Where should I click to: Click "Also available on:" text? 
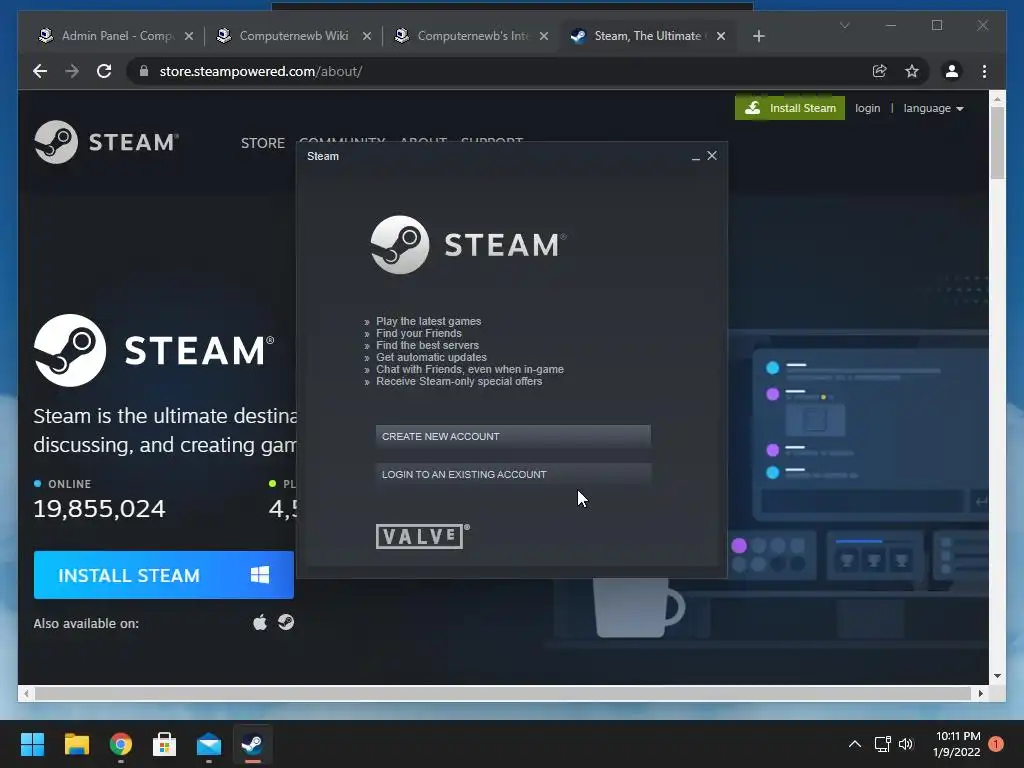86,624
